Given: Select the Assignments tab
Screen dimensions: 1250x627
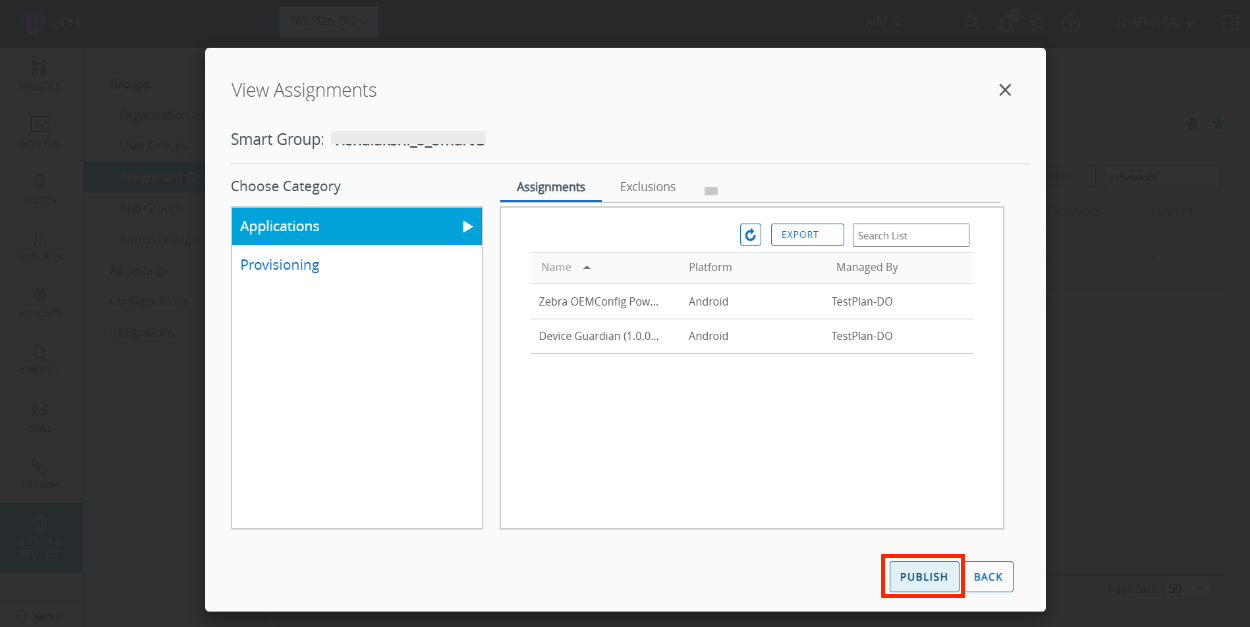Looking at the screenshot, I should (551, 187).
